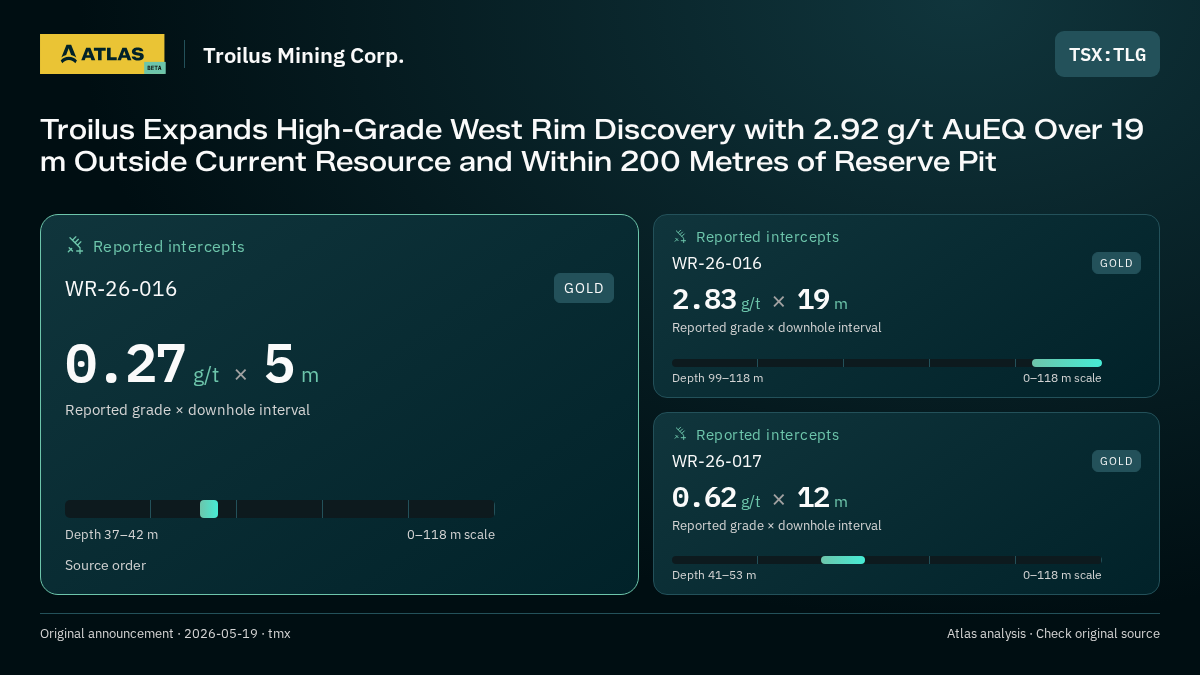
Task: Click '0–118 m scale' in the large card
Action: click(x=451, y=535)
